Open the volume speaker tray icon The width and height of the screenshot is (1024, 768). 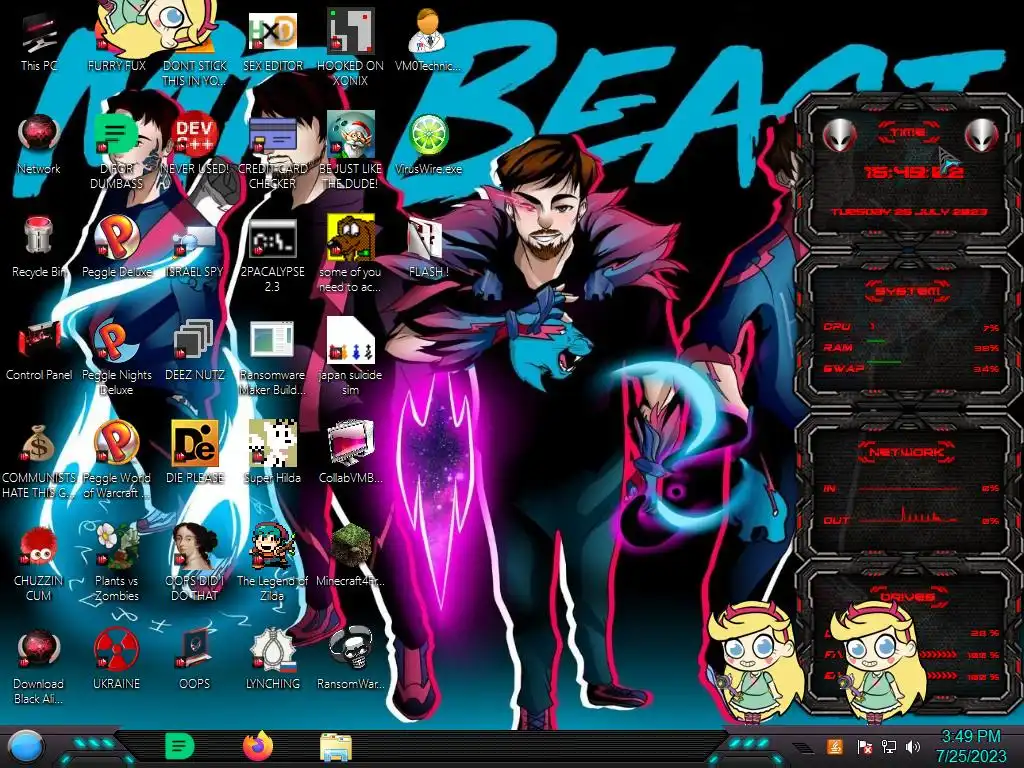coord(913,746)
